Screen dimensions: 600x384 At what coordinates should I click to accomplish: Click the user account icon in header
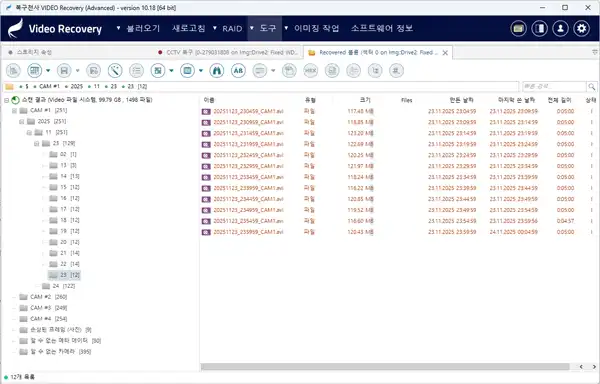click(x=560, y=28)
